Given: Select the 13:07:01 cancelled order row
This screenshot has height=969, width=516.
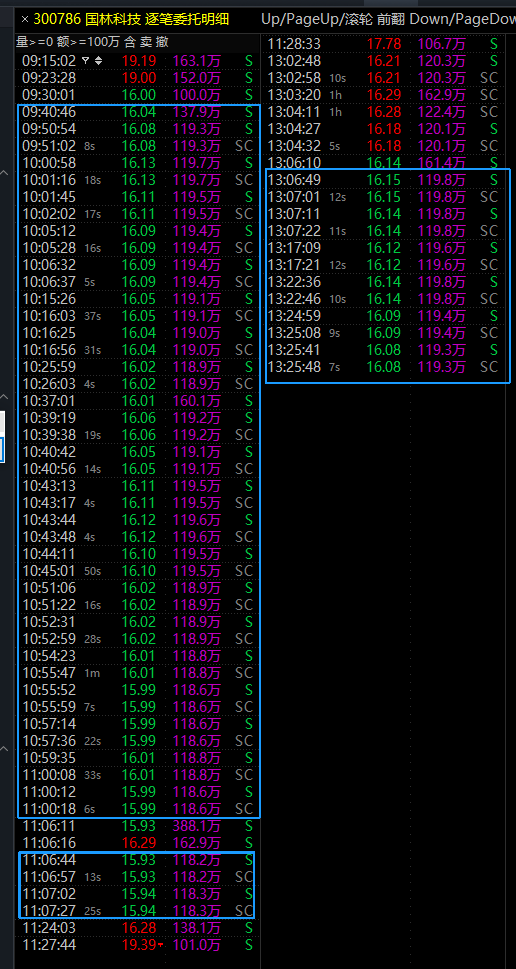Looking at the screenshot, I should 386,197.
